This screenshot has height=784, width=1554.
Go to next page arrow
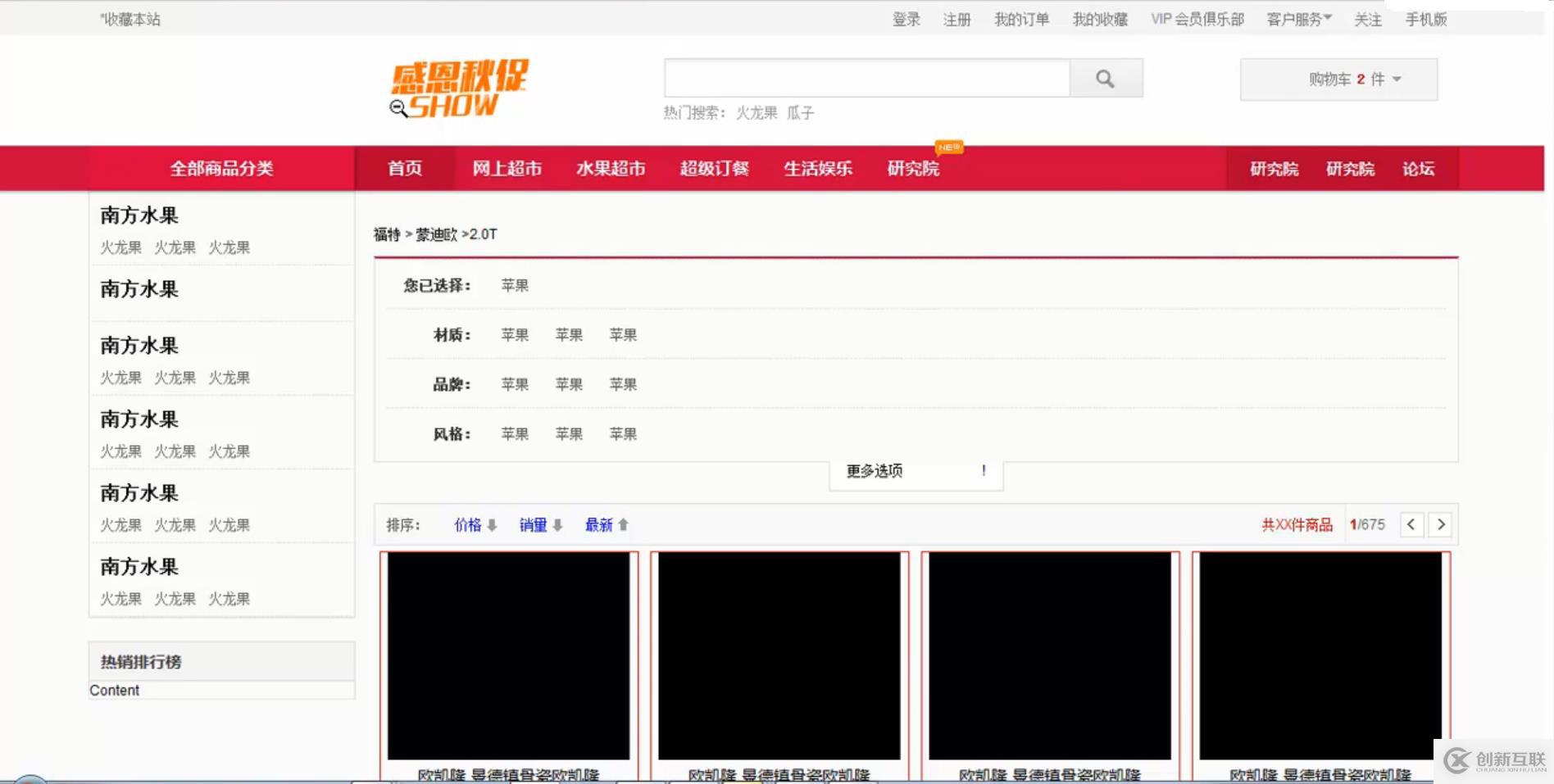point(1441,524)
